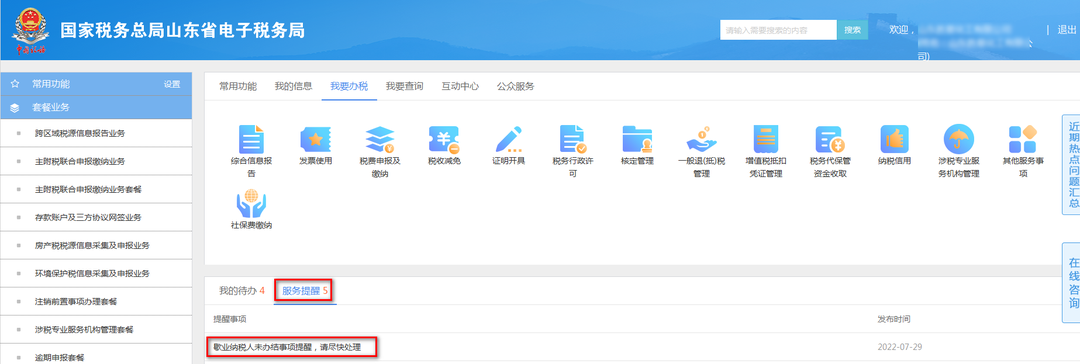Viewport: 1080px width, 364px height.
Task: Open 增值税抵扣凭证管理 icon
Action: click(x=765, y=139)
